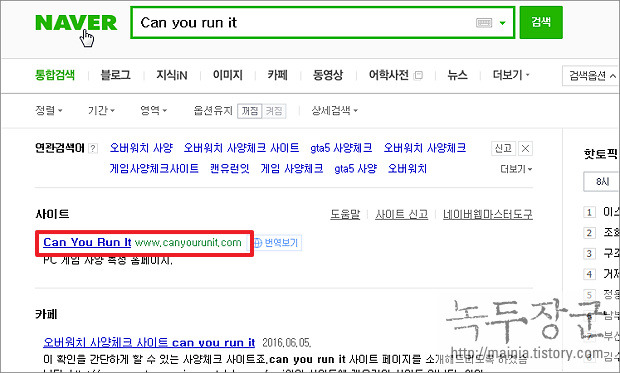This screenshot has width=620, height=373.
Task: Select the 통합검색 tab
Action: [x=55, y=75]
